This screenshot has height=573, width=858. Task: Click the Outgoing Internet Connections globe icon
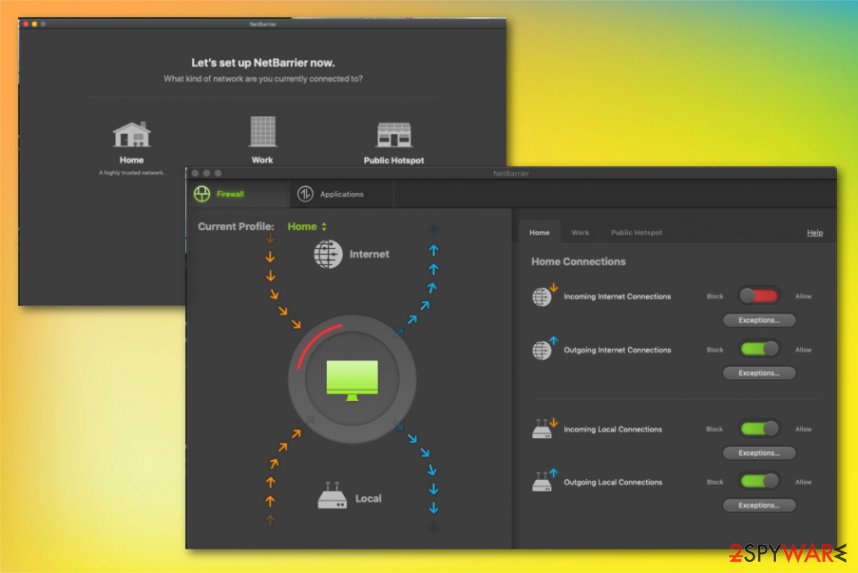coord(543,349)
